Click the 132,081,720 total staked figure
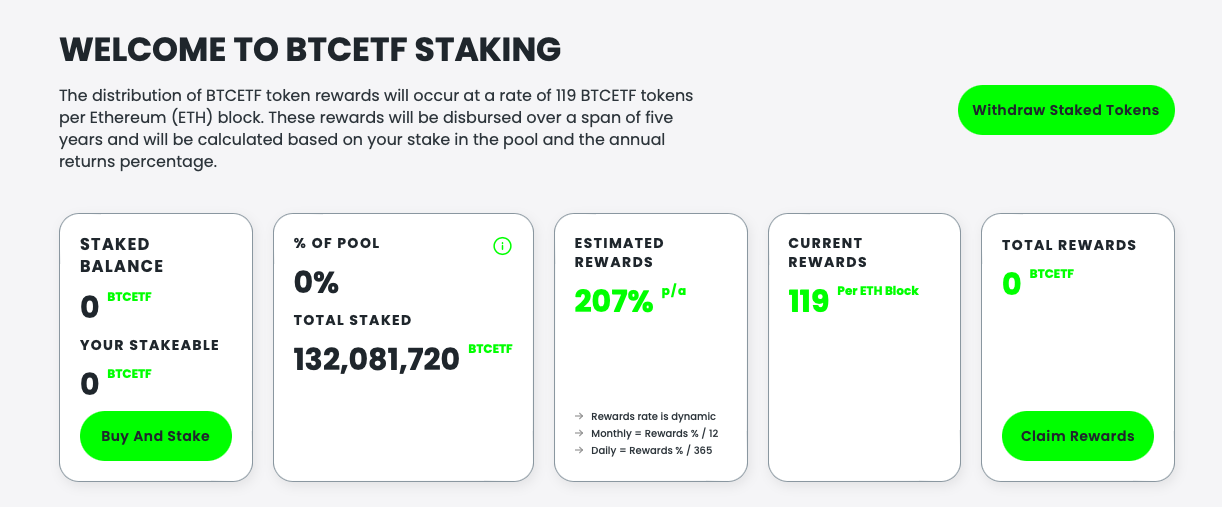 tap(377, 359)
